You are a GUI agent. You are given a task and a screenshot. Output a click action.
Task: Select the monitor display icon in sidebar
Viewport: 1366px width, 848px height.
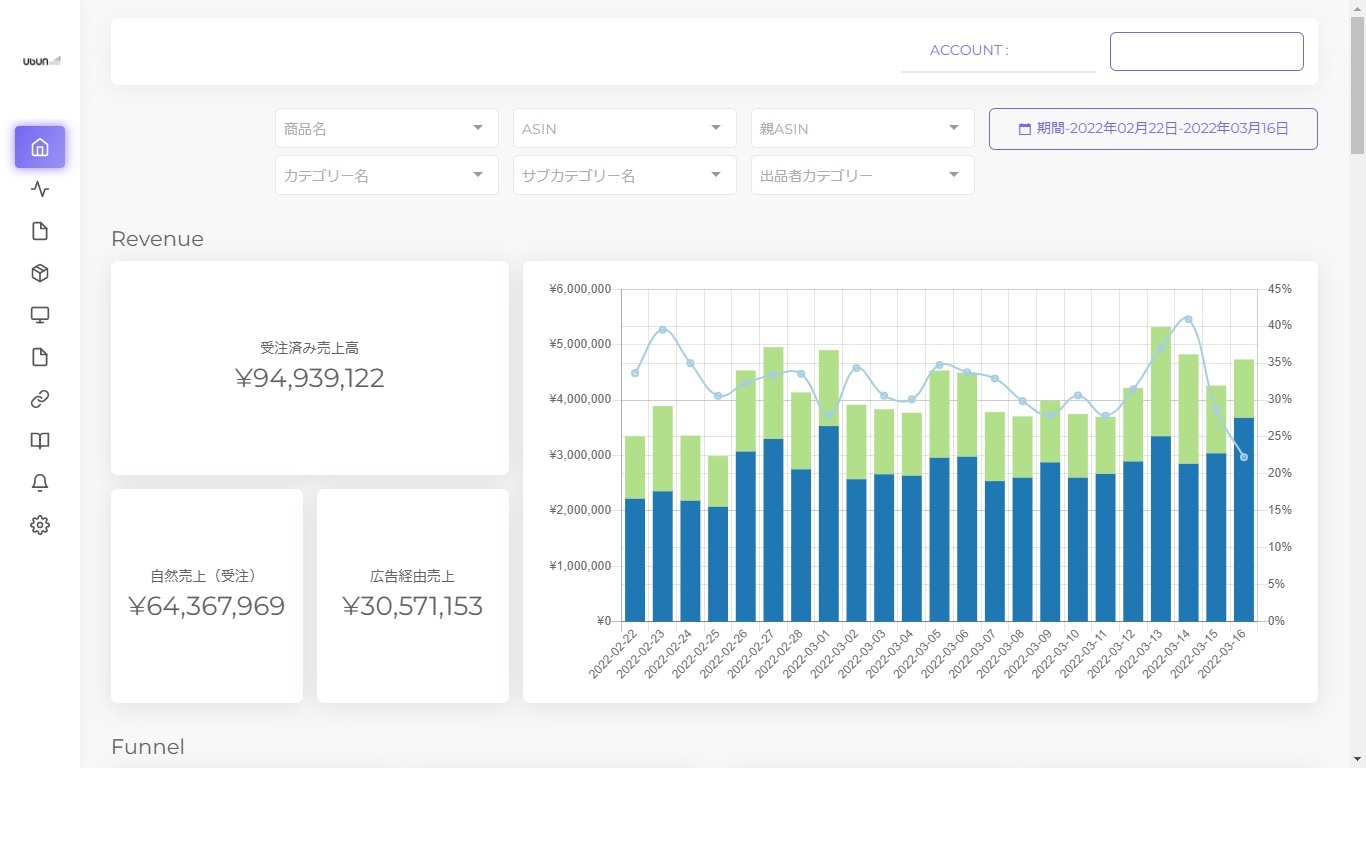[x=40, y=315]
